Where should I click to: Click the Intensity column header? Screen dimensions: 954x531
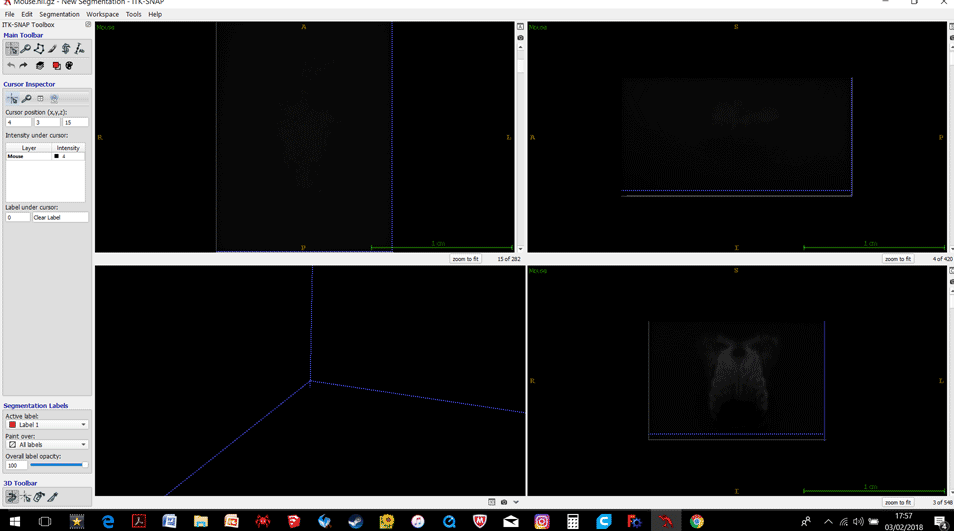pyautogui.click(x=68, y=148)
